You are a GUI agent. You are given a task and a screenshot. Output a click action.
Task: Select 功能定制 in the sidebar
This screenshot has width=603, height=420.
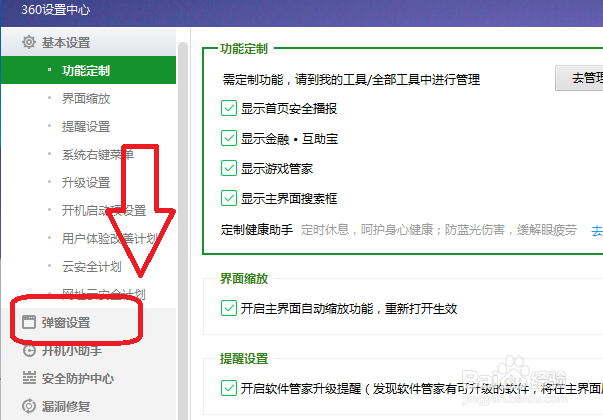(88, 70)
